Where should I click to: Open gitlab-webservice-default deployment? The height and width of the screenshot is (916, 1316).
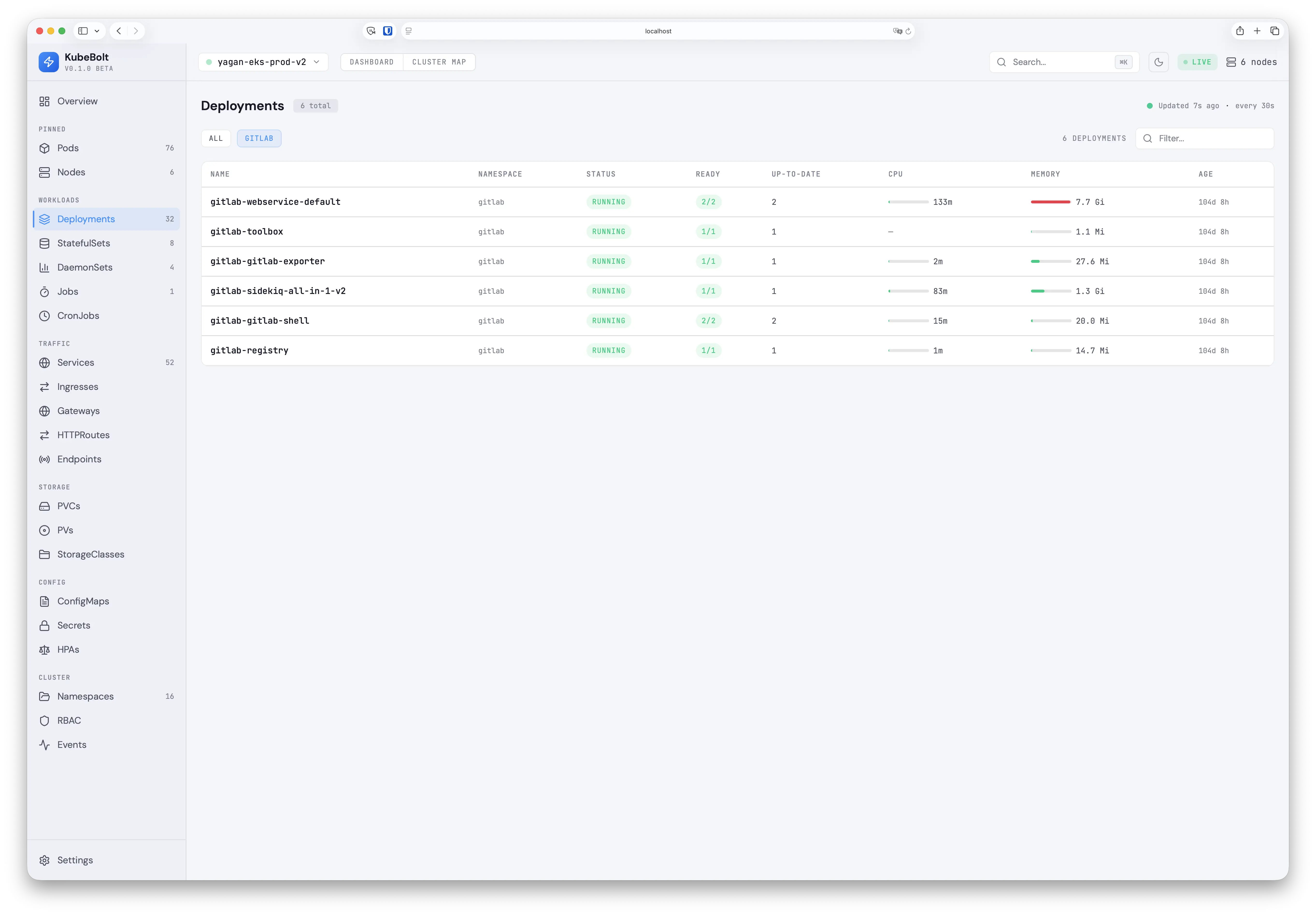point(275,202)
